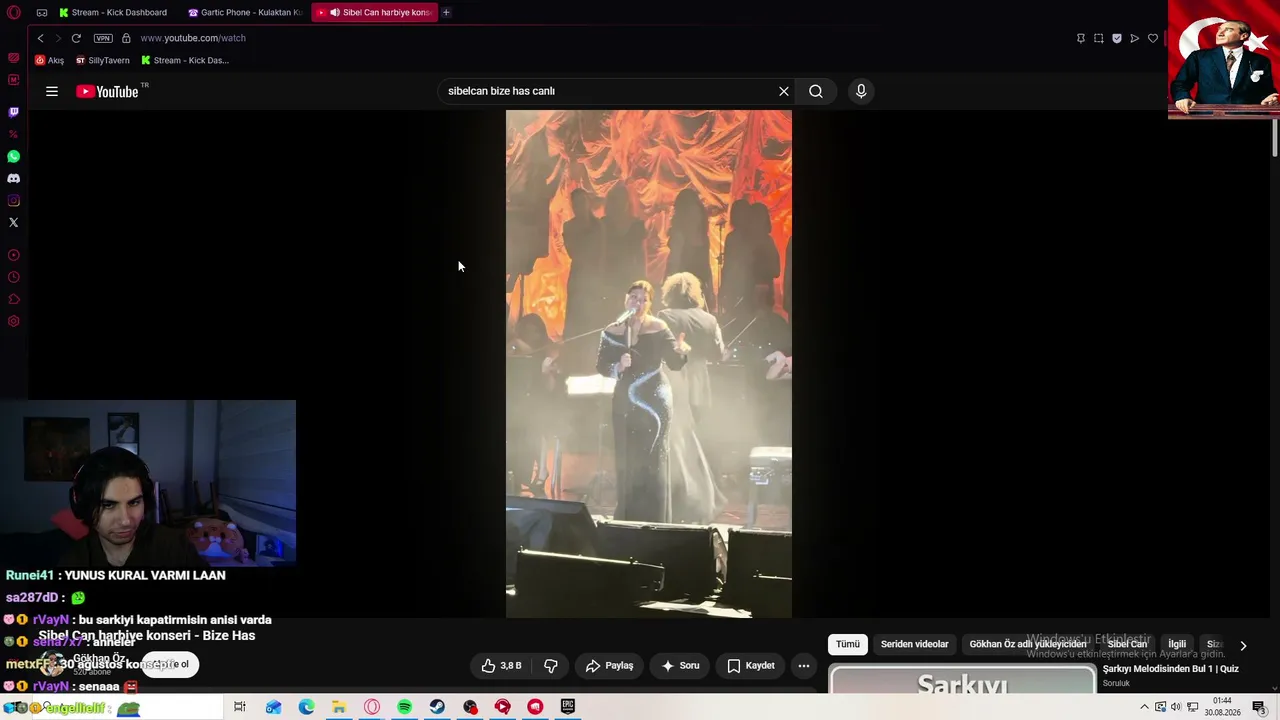Toggle Opera ad blocker shield
The image size is (1280, 720).
tap(1117, 38)
